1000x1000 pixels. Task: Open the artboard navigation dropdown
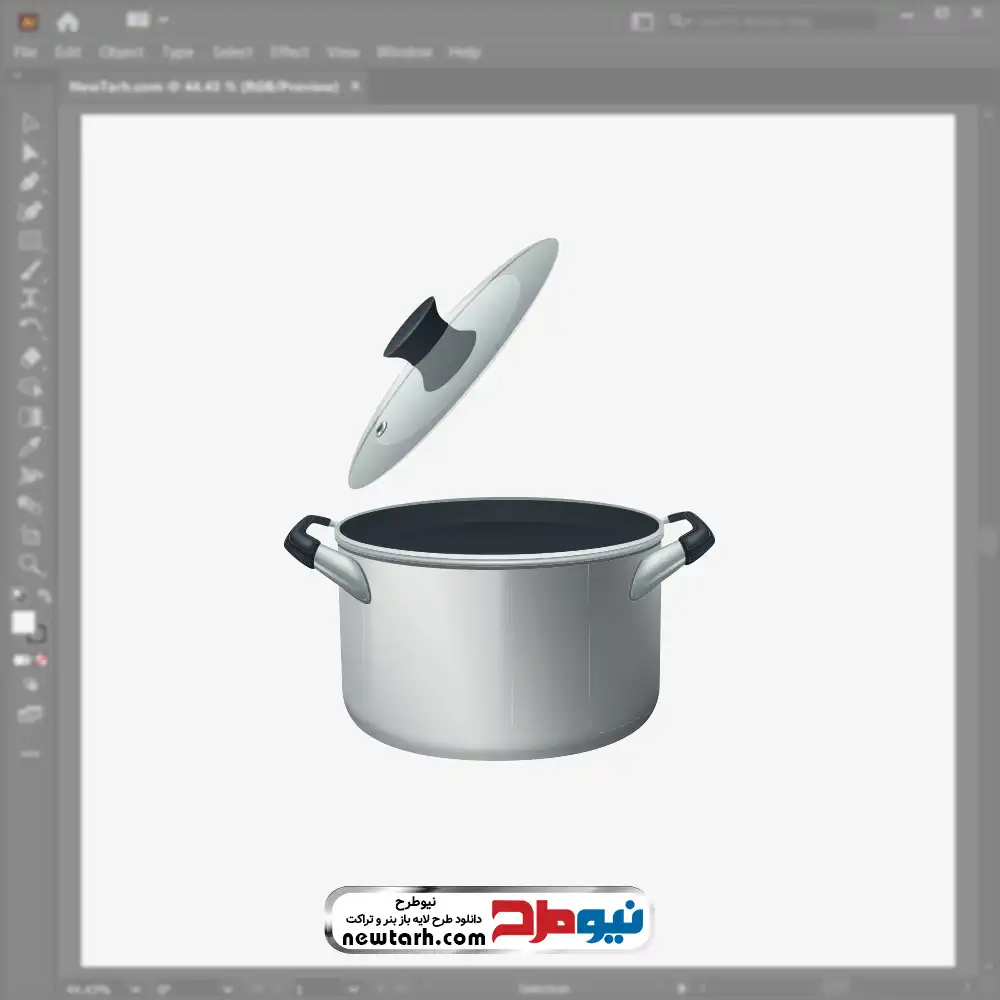[350, 989]
